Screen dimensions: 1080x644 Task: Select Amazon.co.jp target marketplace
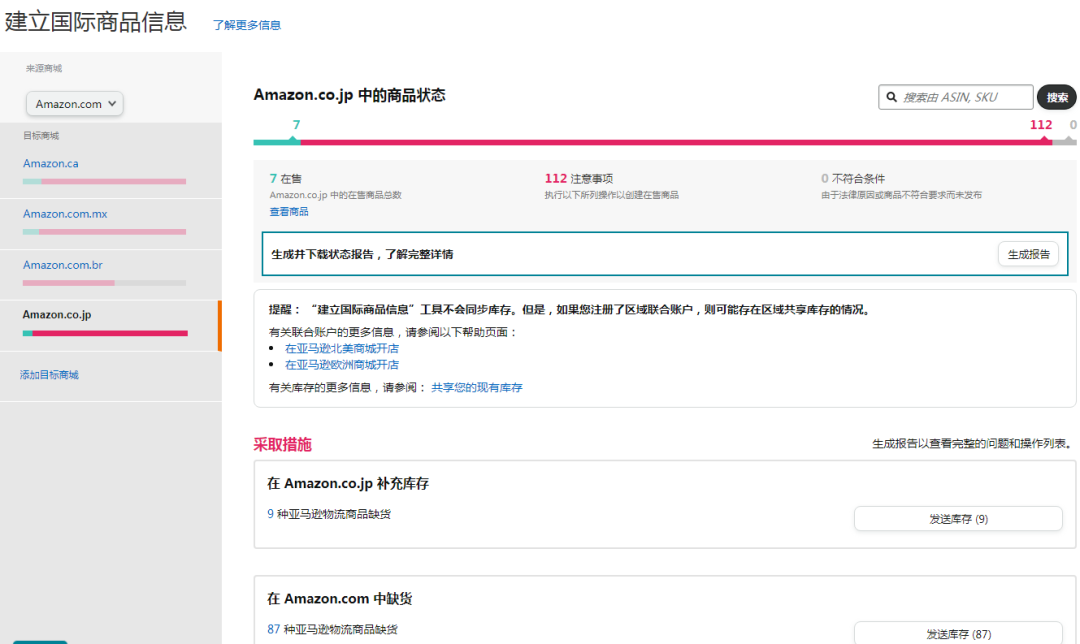[56, 315]
